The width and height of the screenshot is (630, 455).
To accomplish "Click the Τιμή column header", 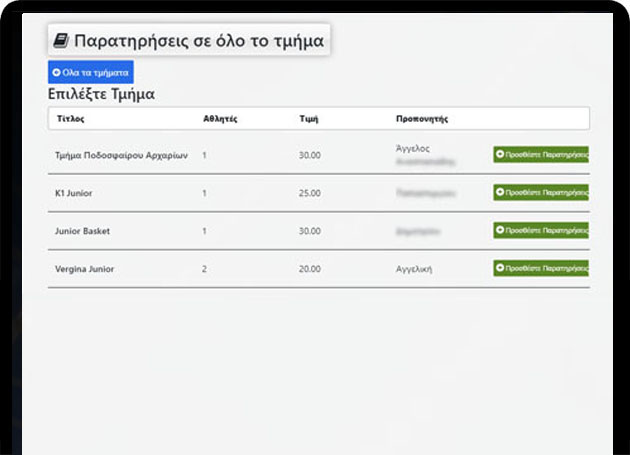I will pyautogui.click(x=309, y=119).
